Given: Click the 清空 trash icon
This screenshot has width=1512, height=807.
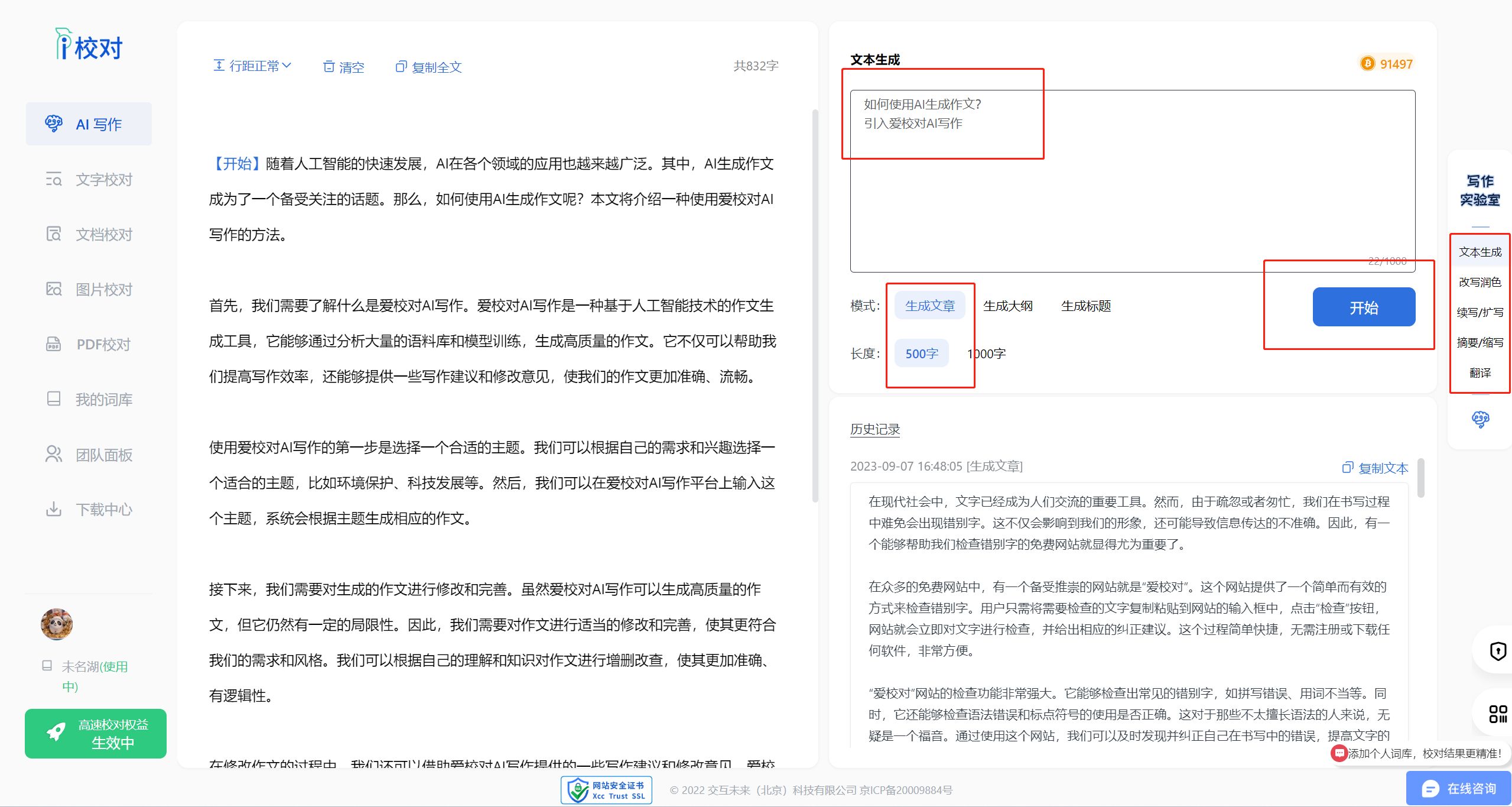Looking at the screenshot, I should tap(329, 67).
